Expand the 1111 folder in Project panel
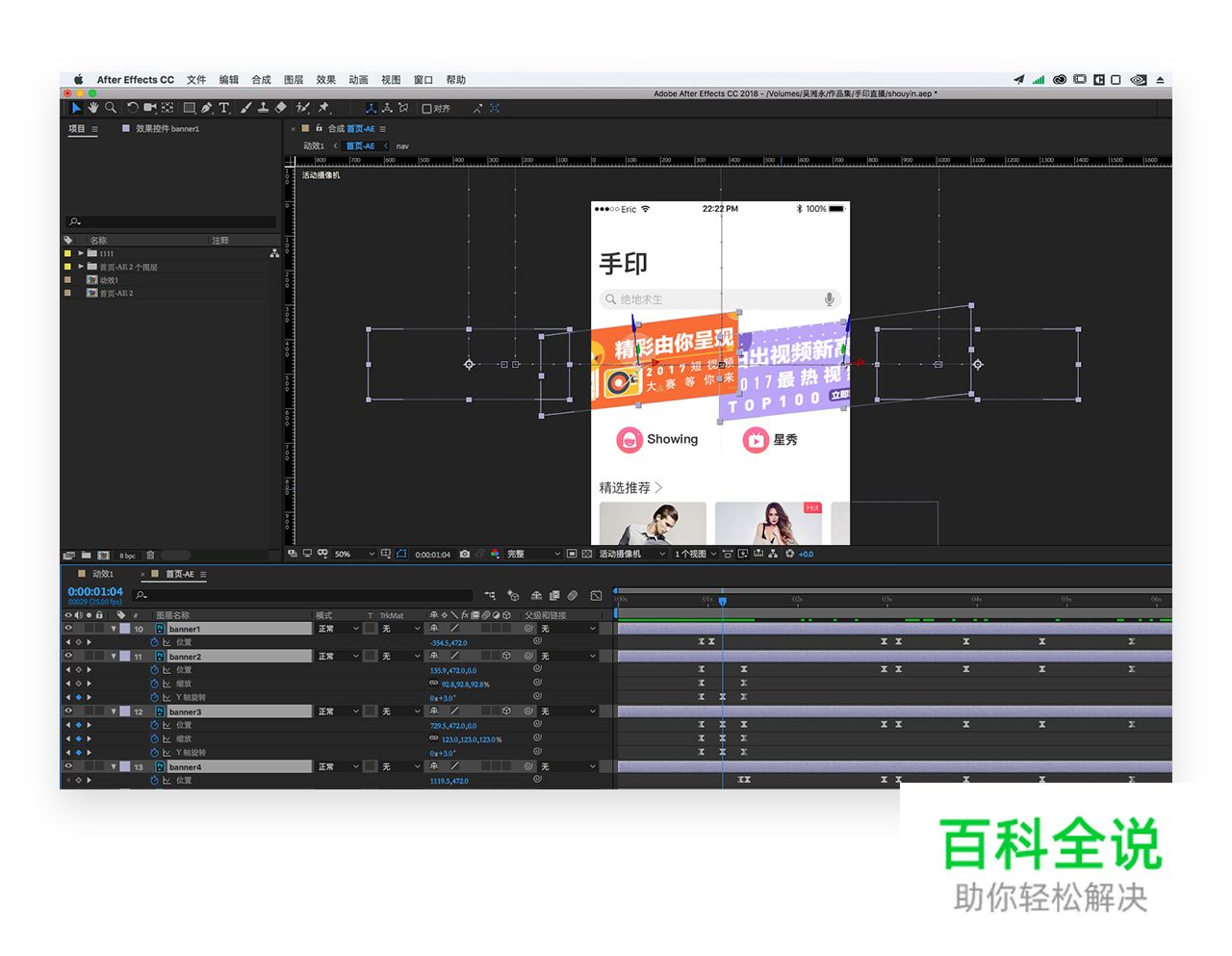 point(81,253)
